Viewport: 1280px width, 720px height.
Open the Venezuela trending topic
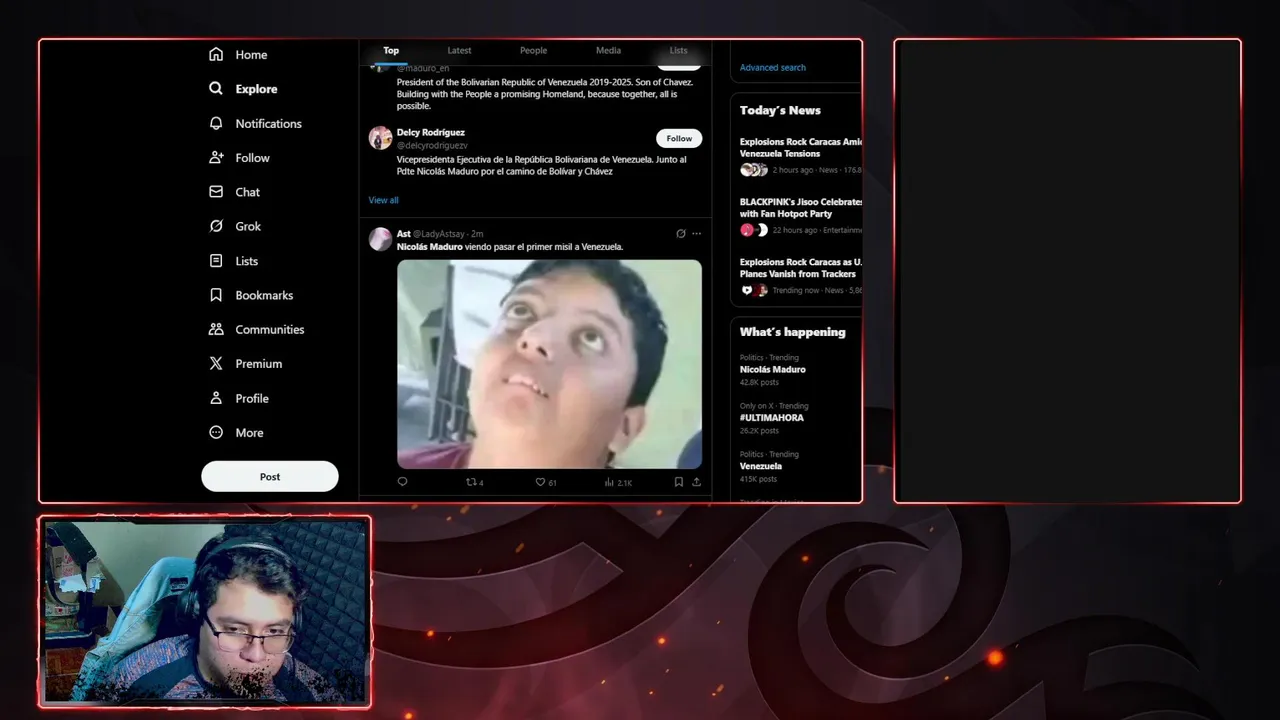click(761, 466)
